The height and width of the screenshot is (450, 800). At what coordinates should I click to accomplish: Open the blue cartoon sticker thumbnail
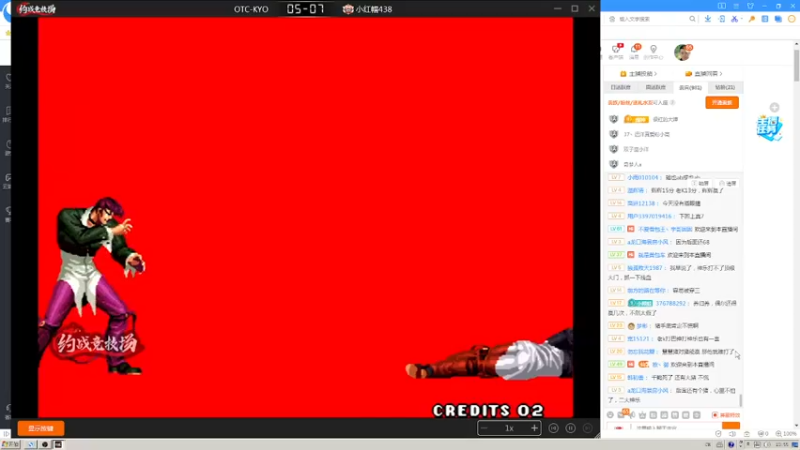769,128
